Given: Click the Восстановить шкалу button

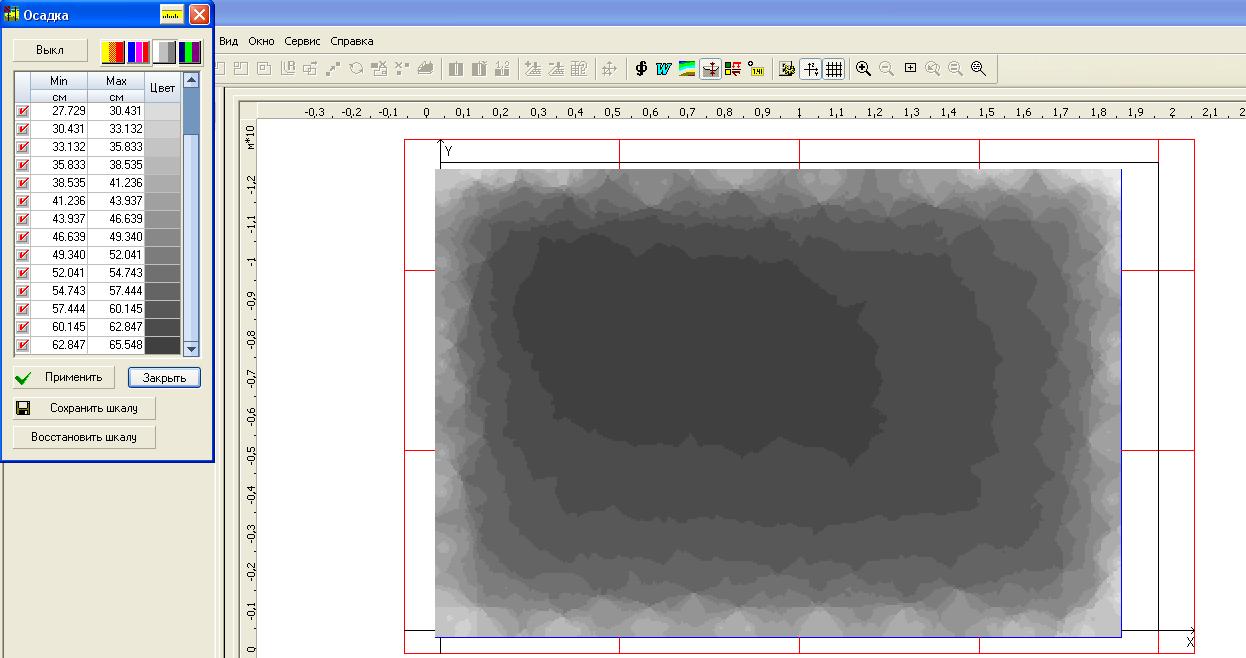Looking at the screenshot, I should 84,437.
